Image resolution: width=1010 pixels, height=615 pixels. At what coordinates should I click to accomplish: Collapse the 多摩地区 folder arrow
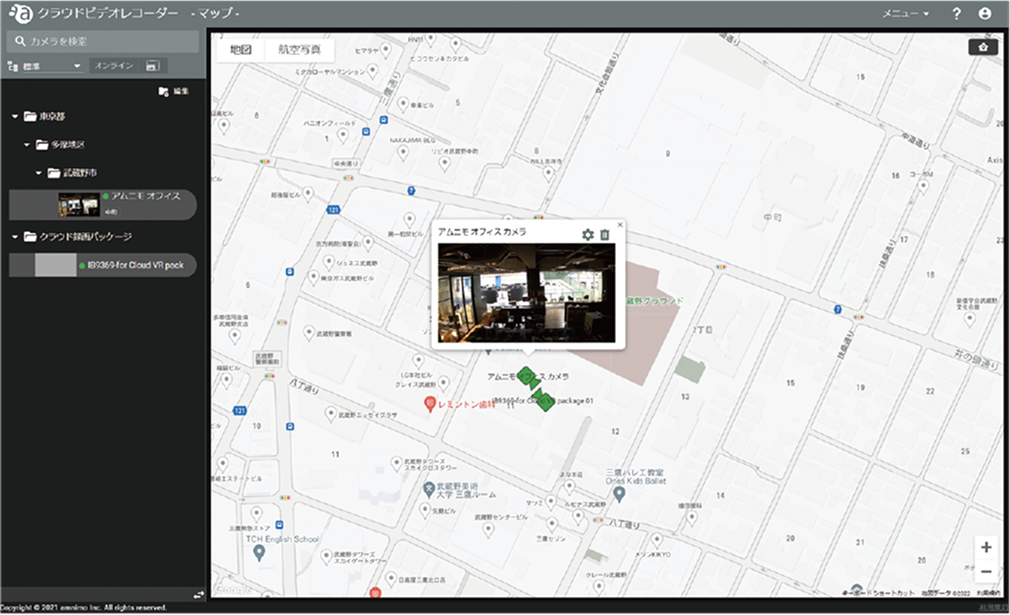pos(26,145)
